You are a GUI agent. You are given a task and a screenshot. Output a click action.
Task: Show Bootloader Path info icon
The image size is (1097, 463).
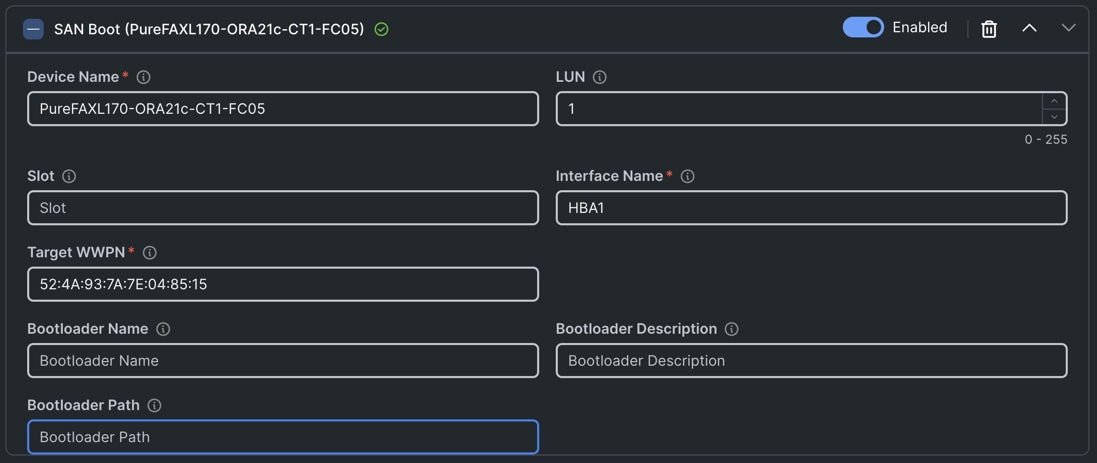coord(154,406)
